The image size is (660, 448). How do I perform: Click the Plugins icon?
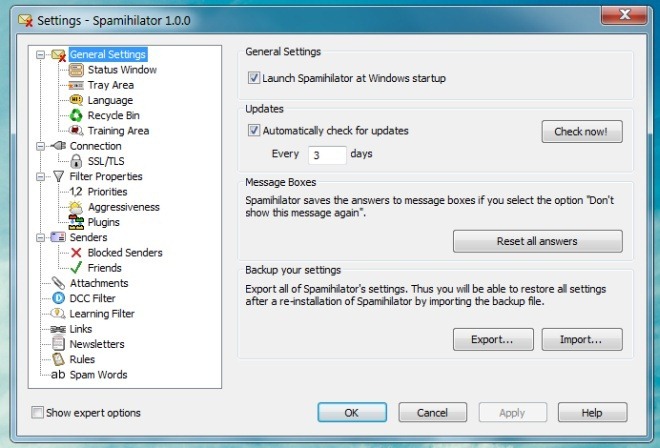tap(76, 222)
